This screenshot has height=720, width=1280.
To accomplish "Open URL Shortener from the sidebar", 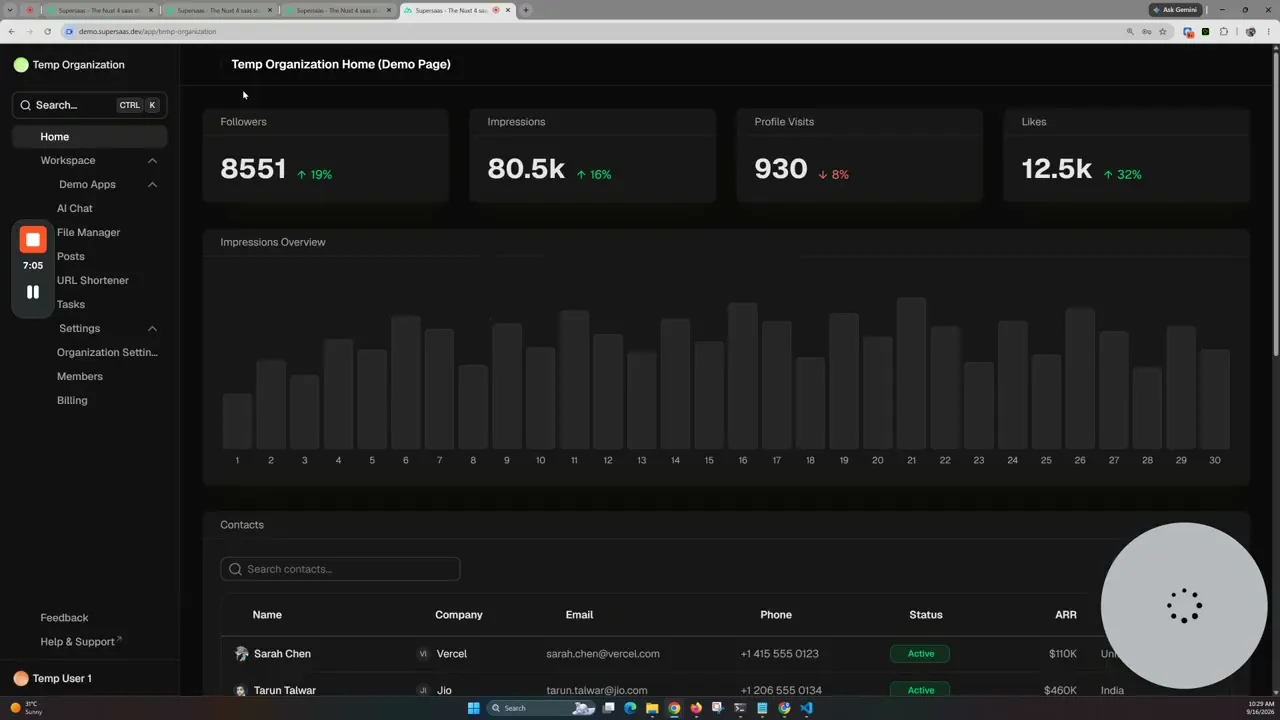I will 93,281.
